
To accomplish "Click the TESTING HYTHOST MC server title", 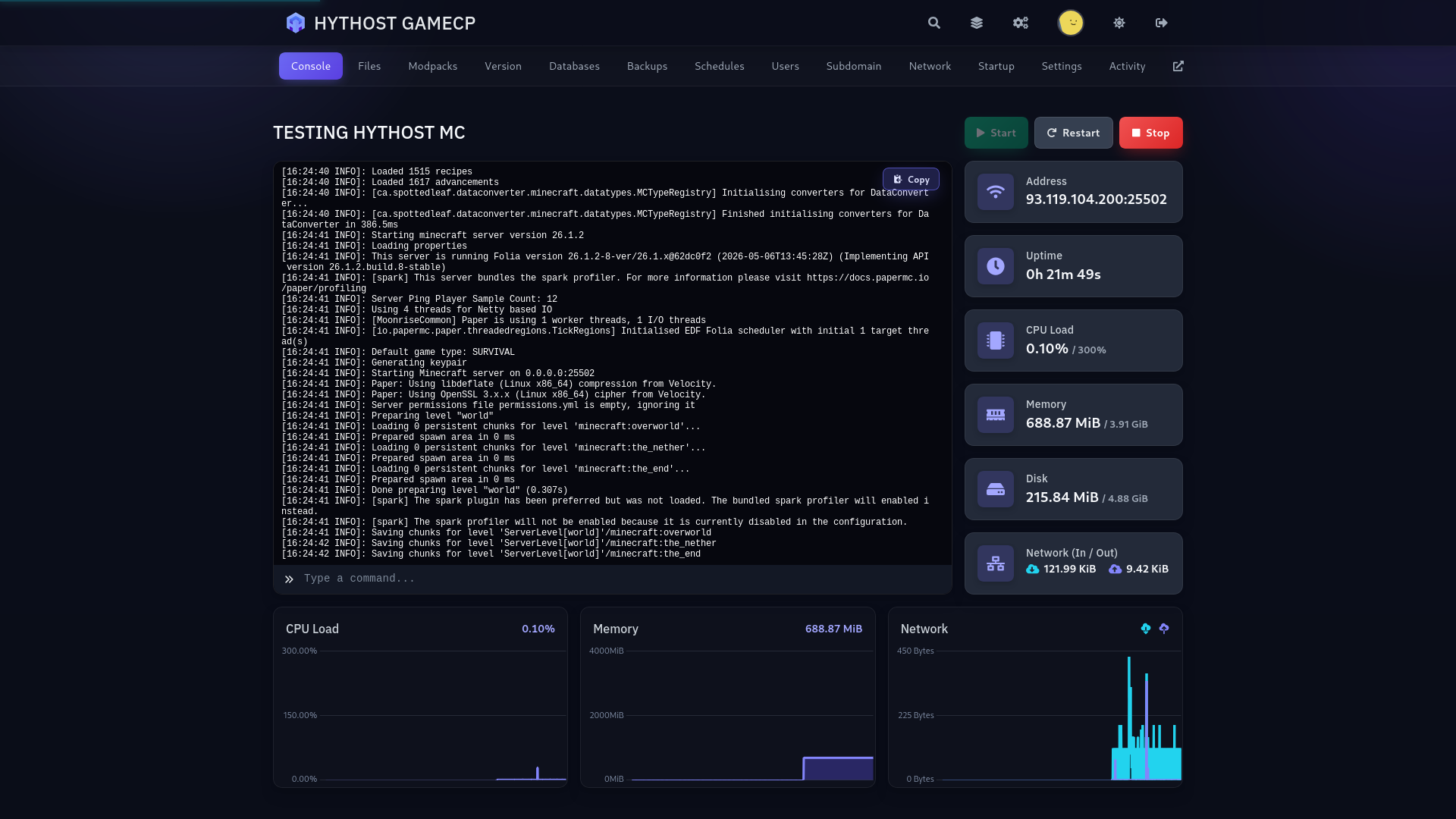I will pyautogui.click(x=369, y=133).
